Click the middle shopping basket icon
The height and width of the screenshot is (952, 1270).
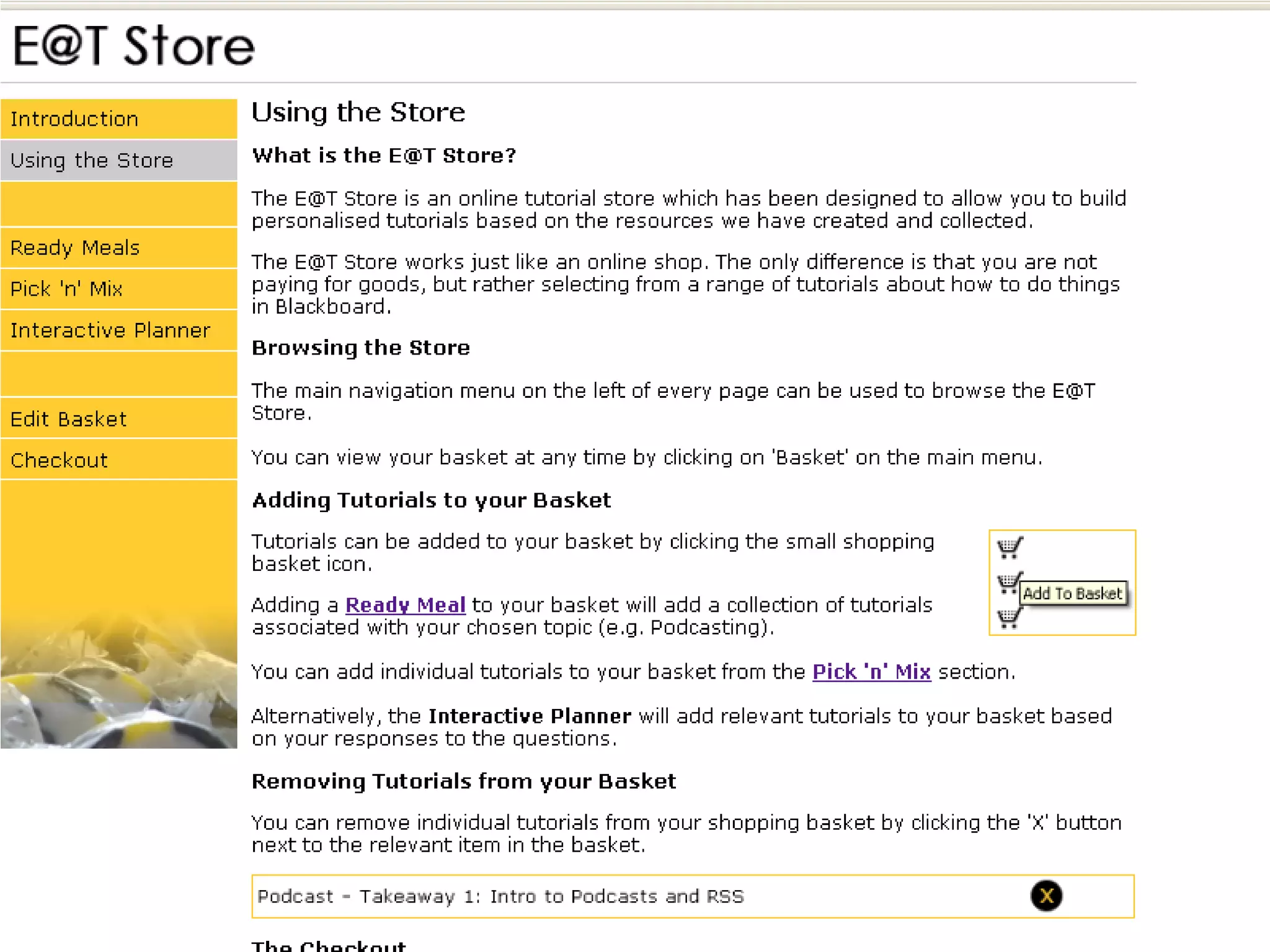click(1008, 583)
